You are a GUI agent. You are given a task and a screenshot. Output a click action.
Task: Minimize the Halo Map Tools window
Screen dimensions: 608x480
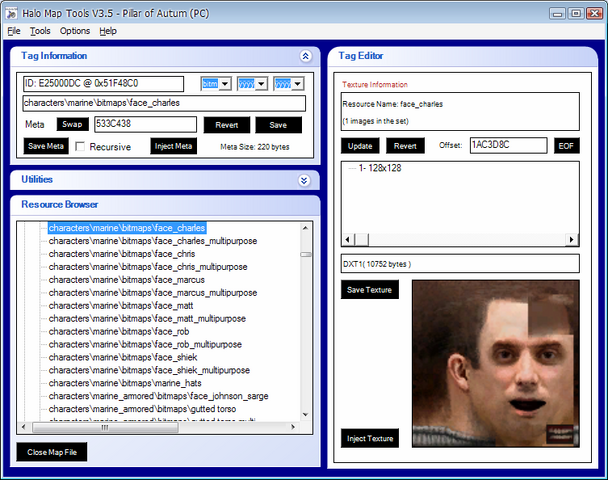pyautogui.click(x=557, y=14)
